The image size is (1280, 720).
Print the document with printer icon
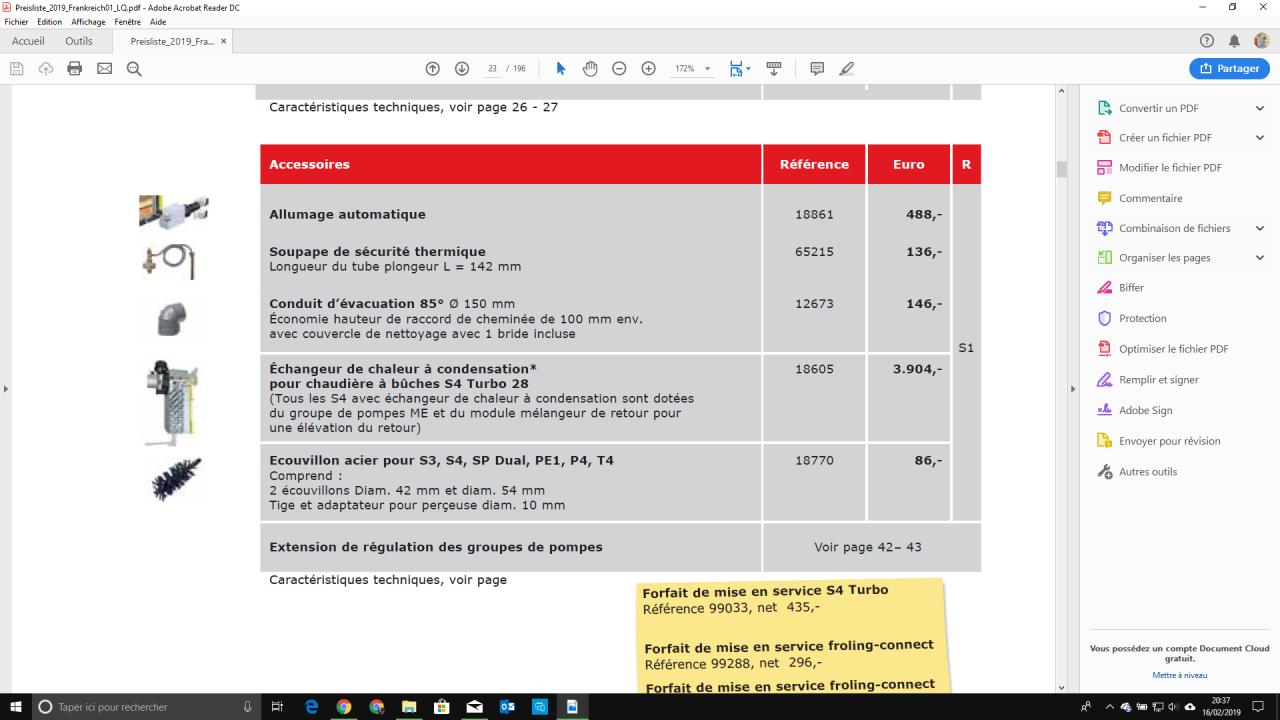(x=74, y=69)
